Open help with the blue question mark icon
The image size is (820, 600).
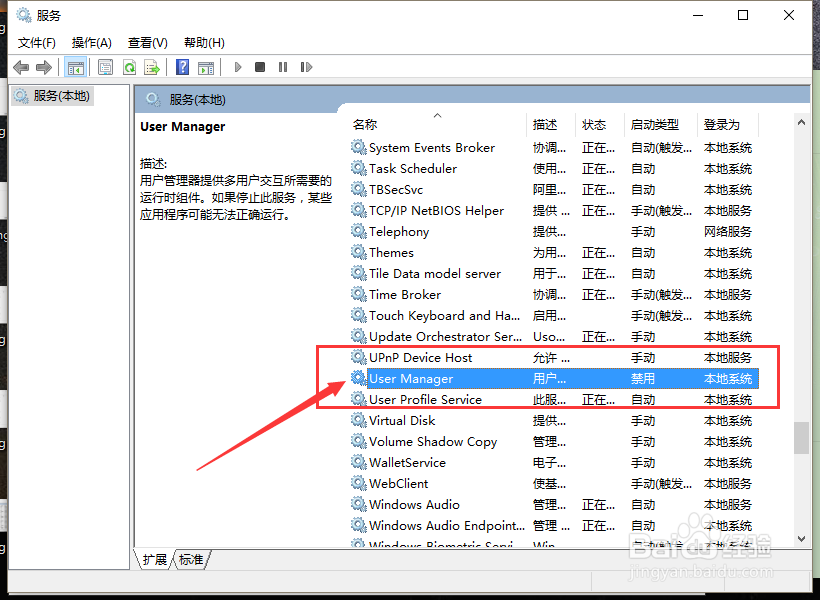[183, 66]
